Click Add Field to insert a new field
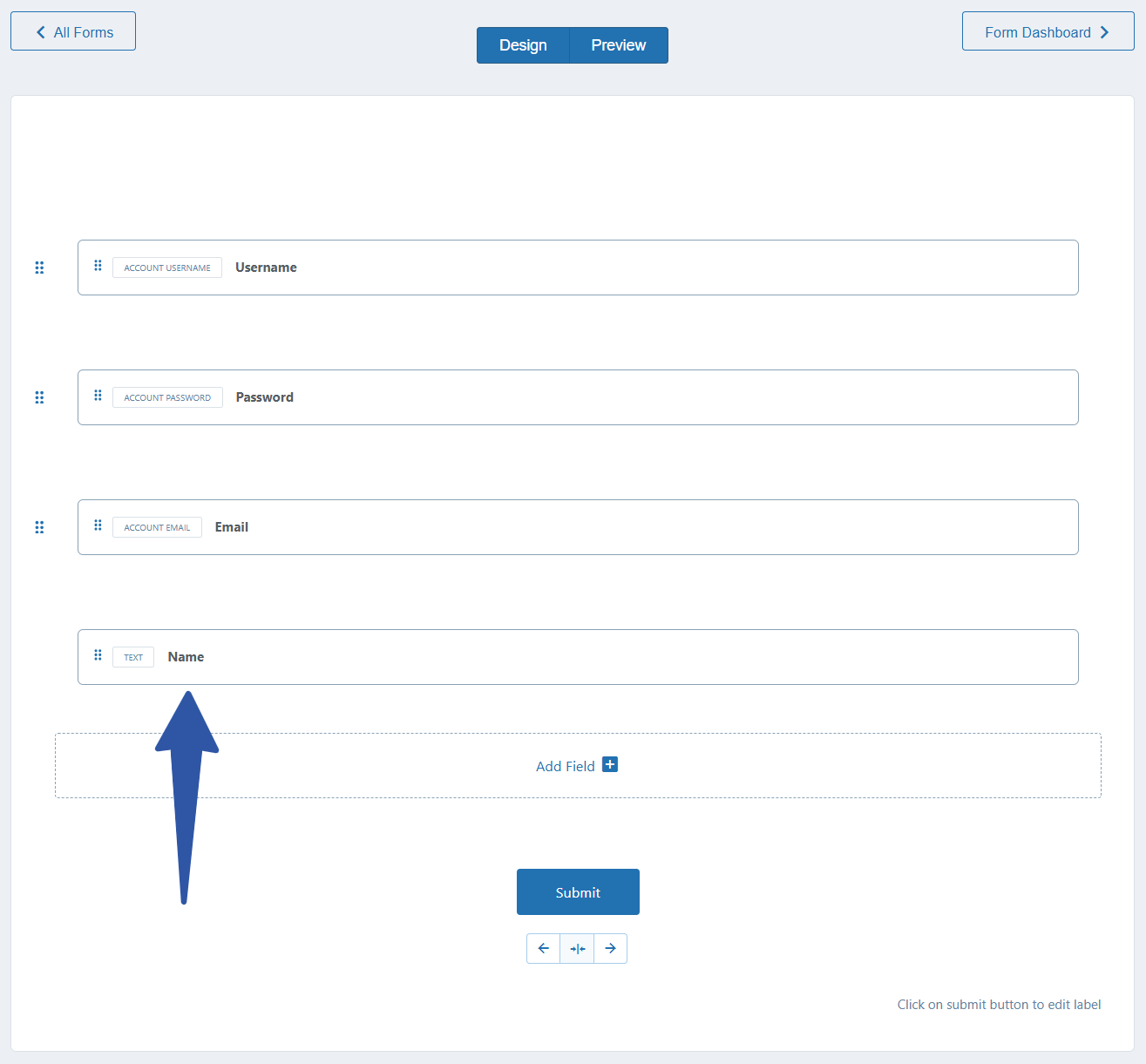 pos(565,766)
